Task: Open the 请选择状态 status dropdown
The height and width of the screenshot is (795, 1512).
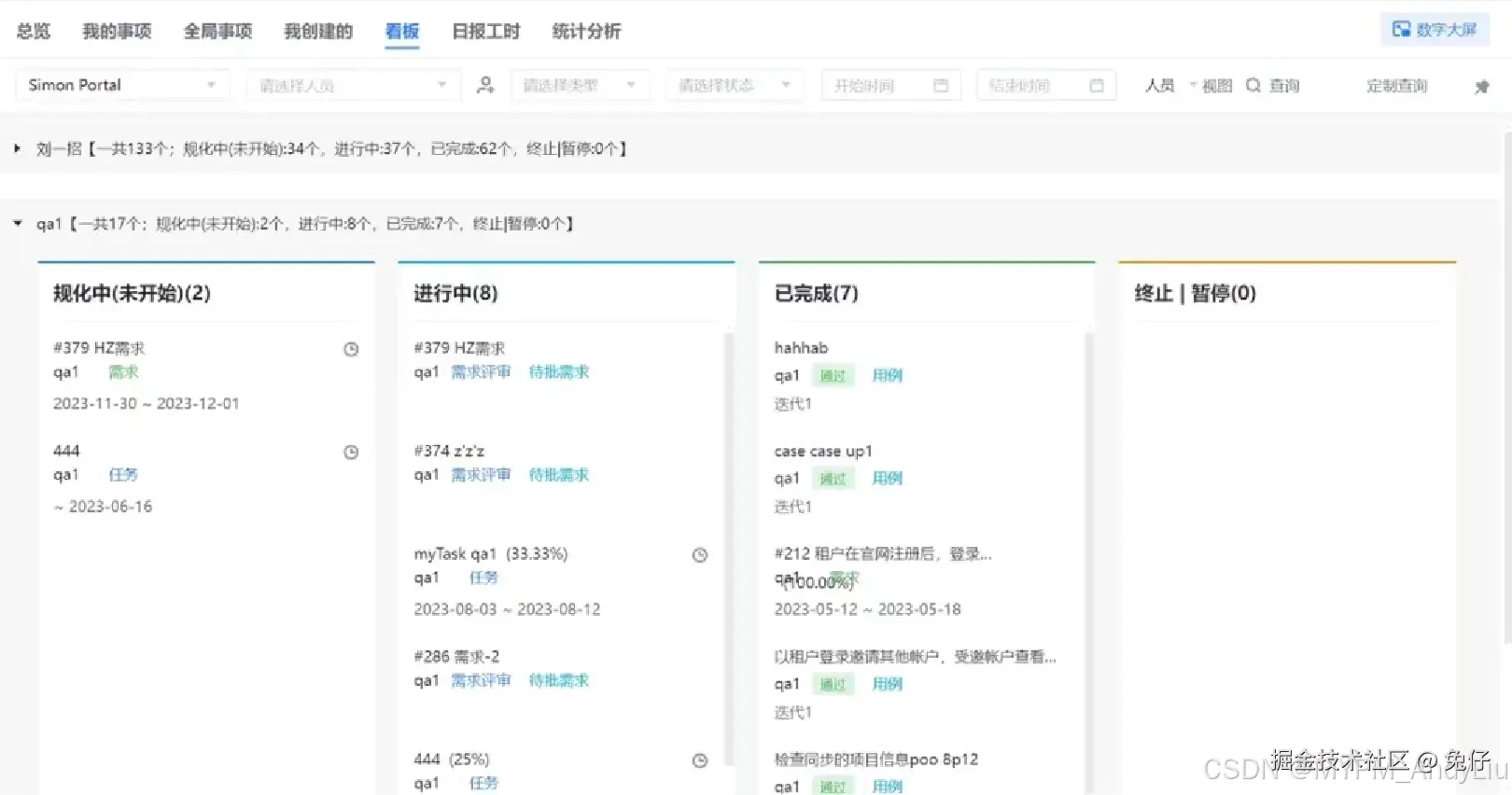Action: tap(735, 85)
